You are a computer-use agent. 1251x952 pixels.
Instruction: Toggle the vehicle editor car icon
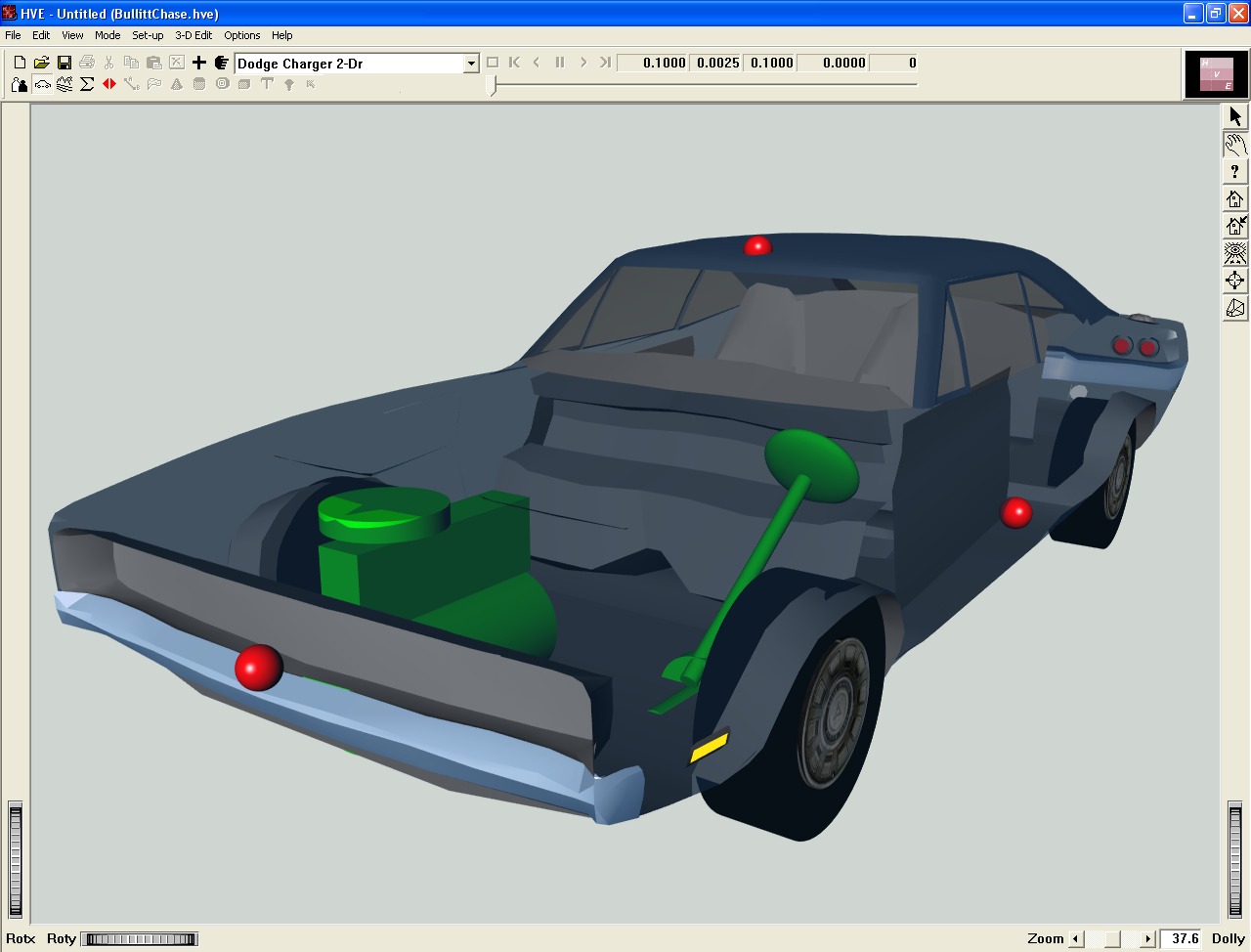42,84
